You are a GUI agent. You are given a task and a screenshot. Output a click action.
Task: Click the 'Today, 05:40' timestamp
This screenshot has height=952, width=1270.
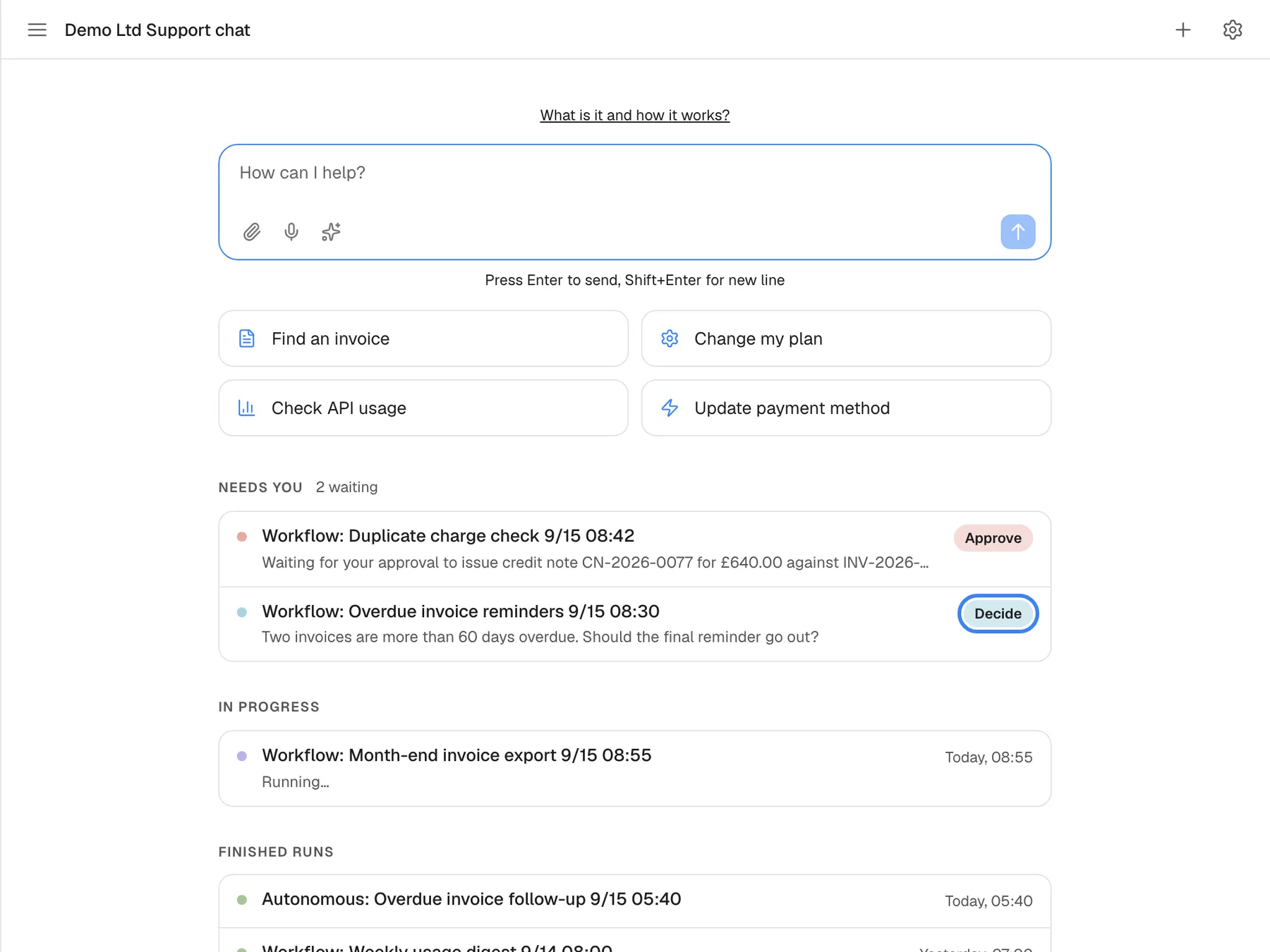pyautogui.click(x=988, y=901)
